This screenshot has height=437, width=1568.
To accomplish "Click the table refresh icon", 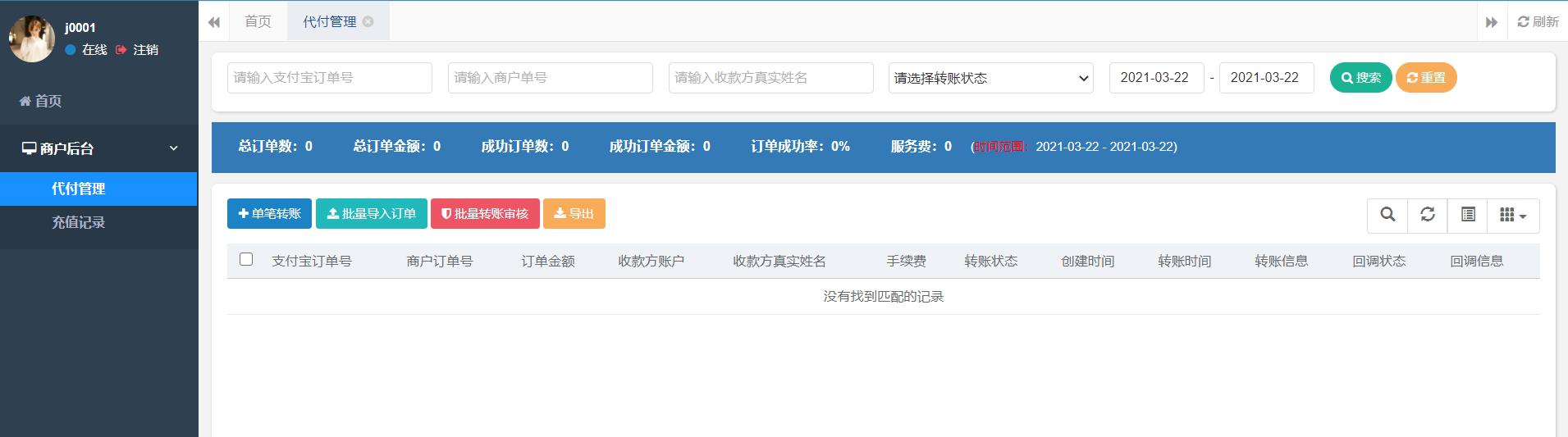I will (x=1428, y=215).
